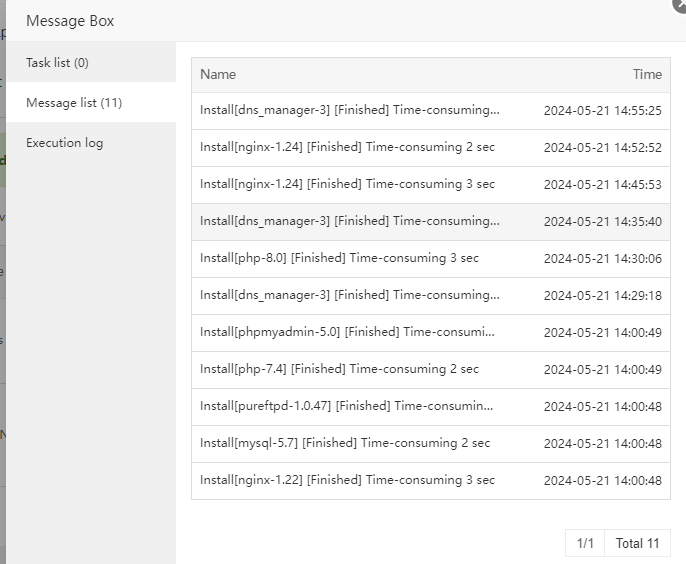686x564 pixels.
Task: Select the php-8.0 install message
Action: (x=339, y=258)
